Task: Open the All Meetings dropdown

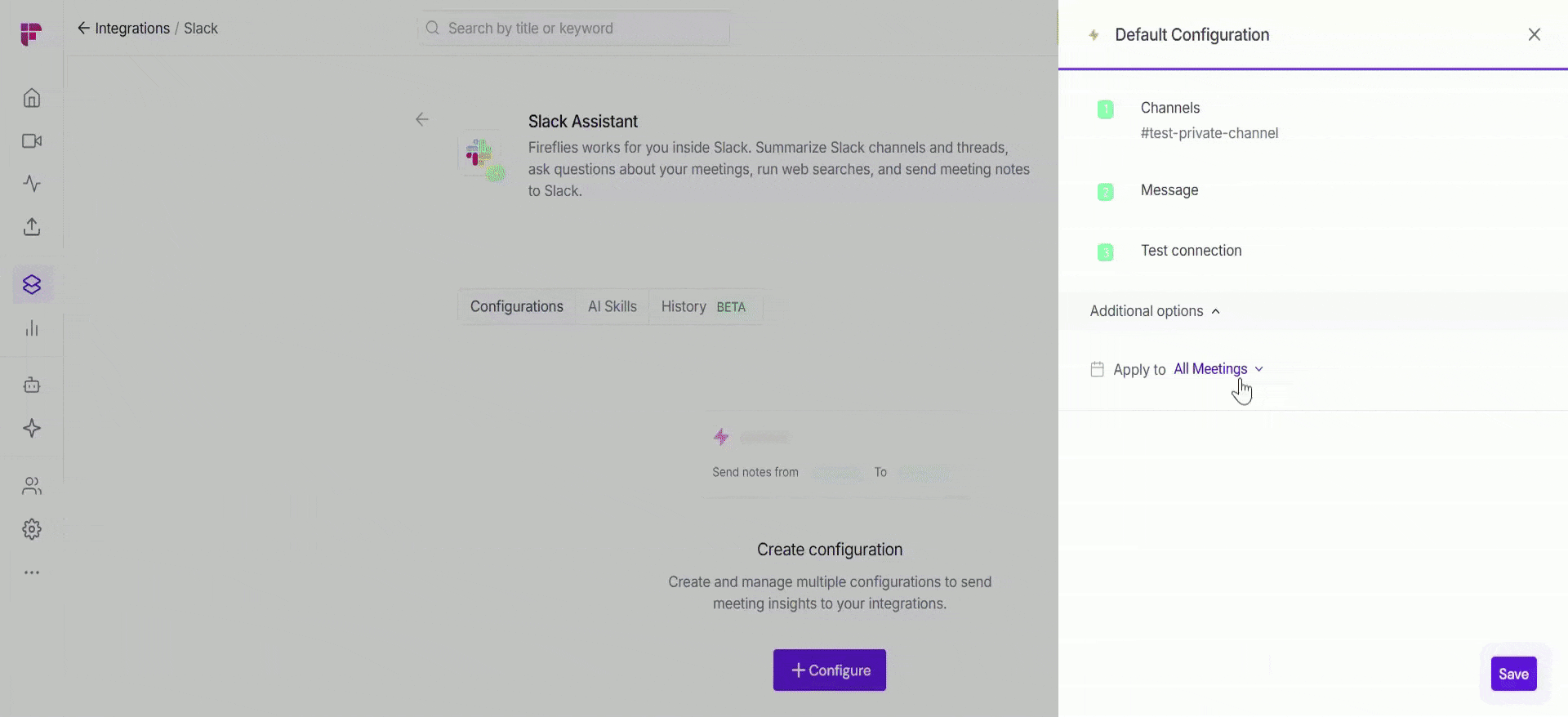Action: [x=1218, y=369]
